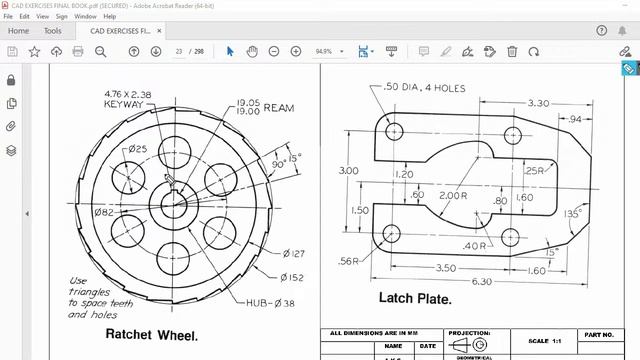Click the 'SCALE 1:1' title block cell

pyautogui.click(x=544, y=341)
